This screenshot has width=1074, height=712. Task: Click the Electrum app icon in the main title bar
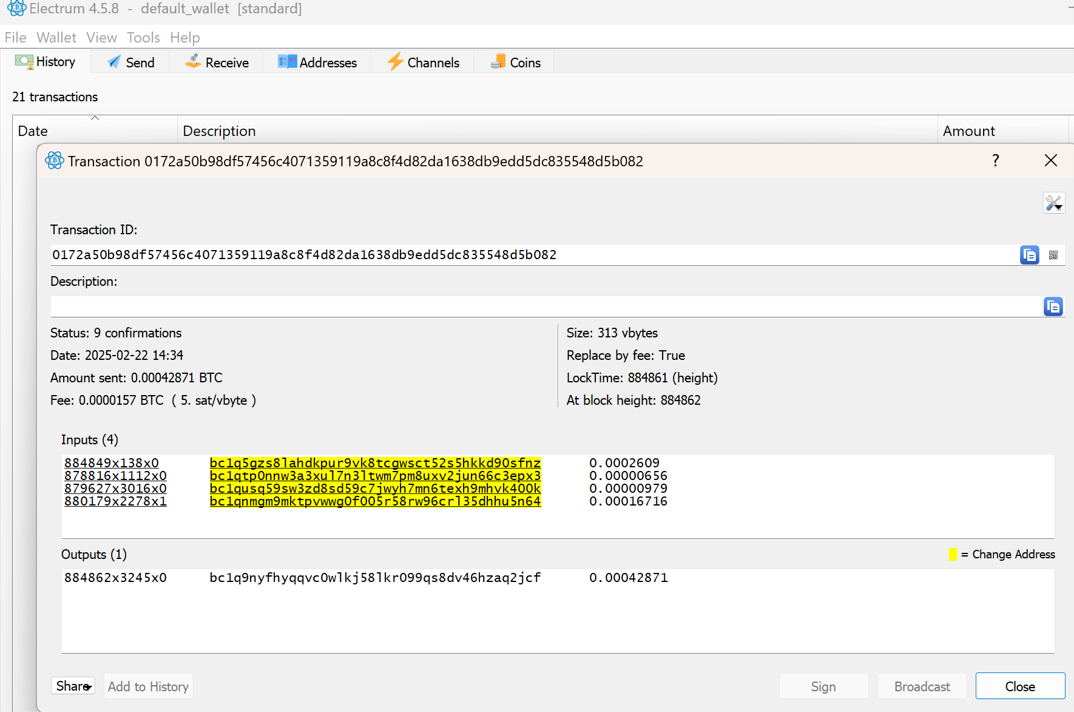point(16,8)
